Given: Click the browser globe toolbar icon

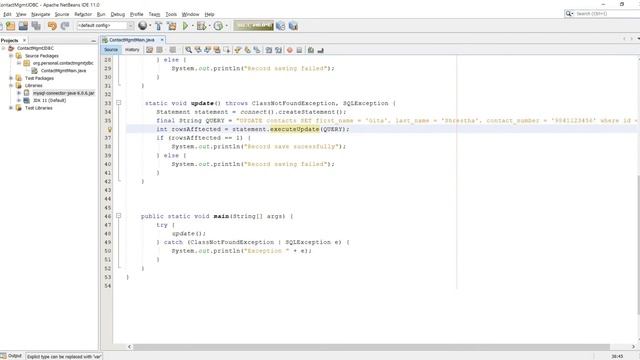Looking at the screenshot, I should pyautogui.click(x=142, y=26).
